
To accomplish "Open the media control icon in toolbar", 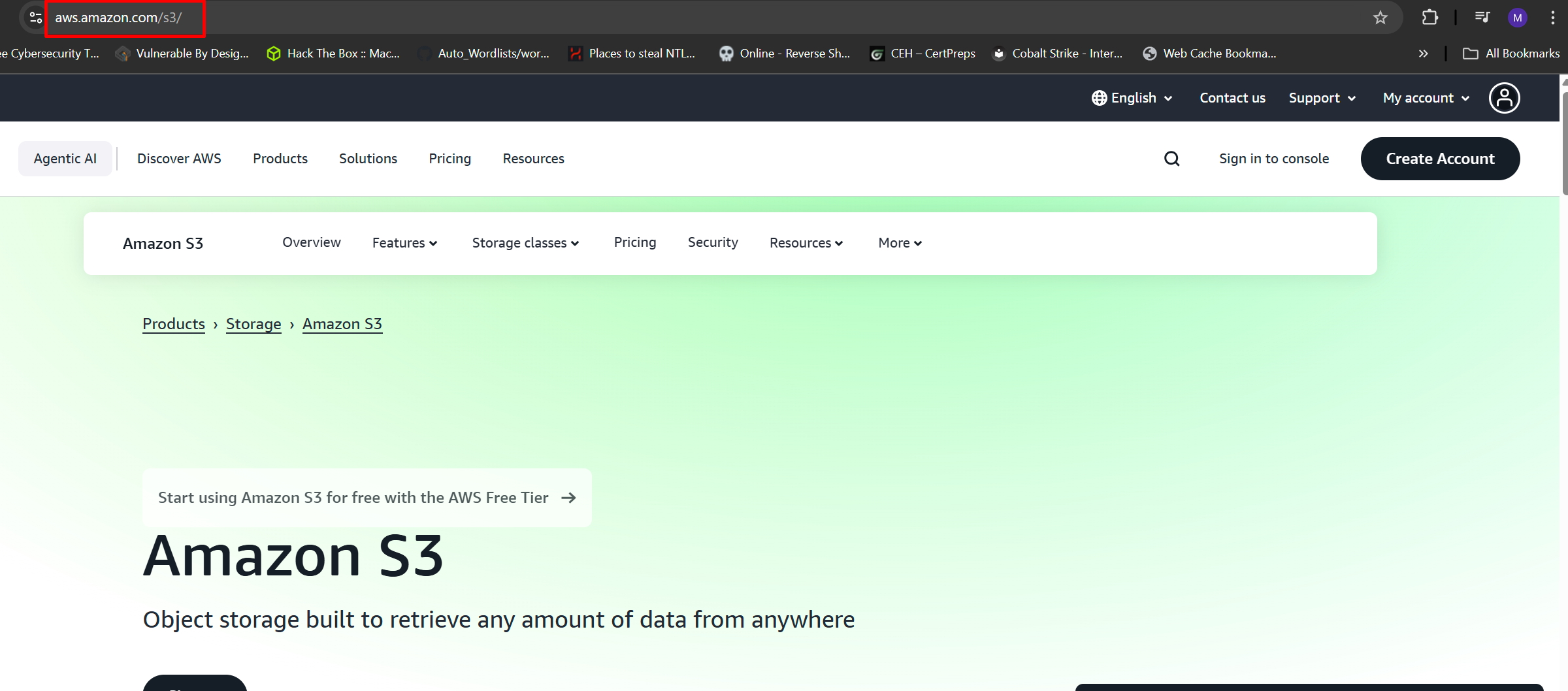I will pyautogui.click(x=1482, y=18).
